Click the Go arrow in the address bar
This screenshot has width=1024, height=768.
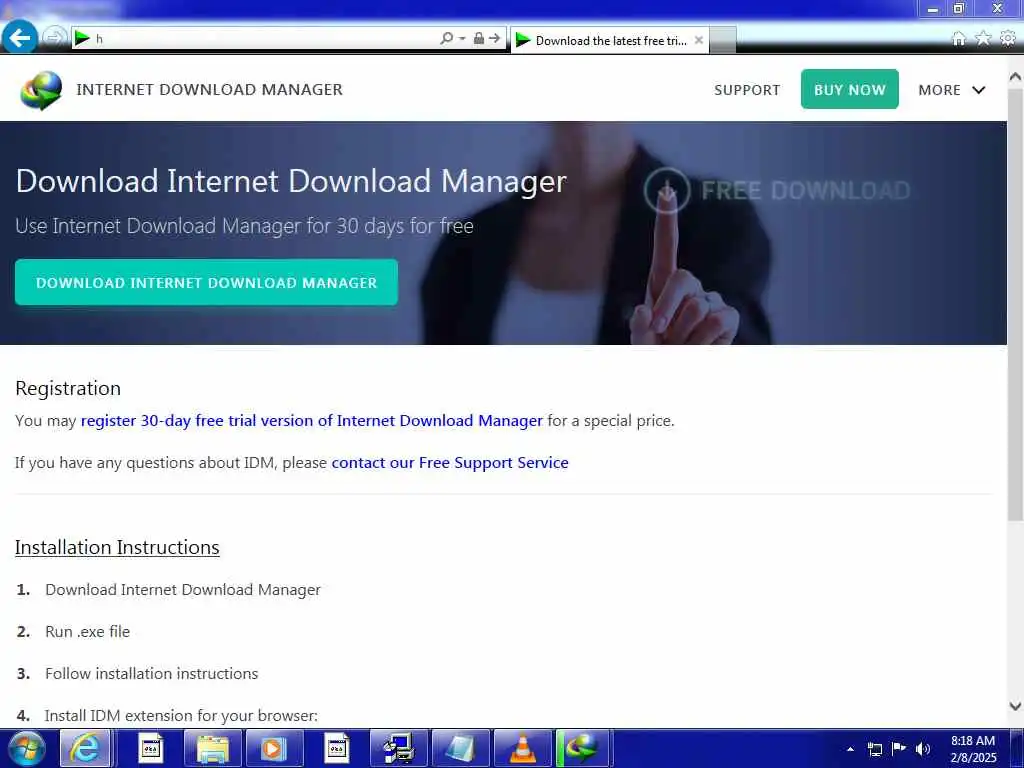495,39
